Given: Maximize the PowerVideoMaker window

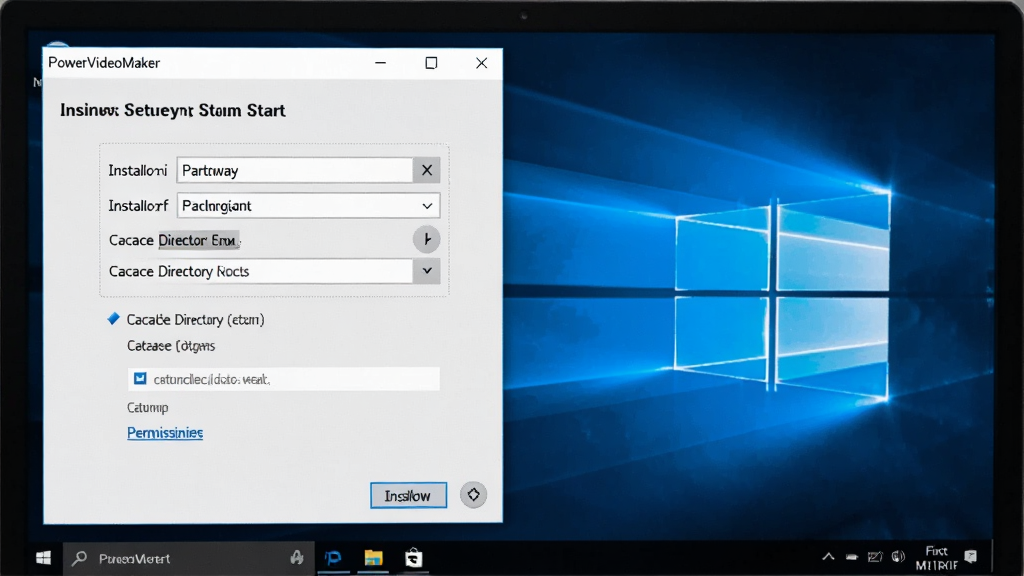Looking at the screenshot, I should tap(431, 63).
